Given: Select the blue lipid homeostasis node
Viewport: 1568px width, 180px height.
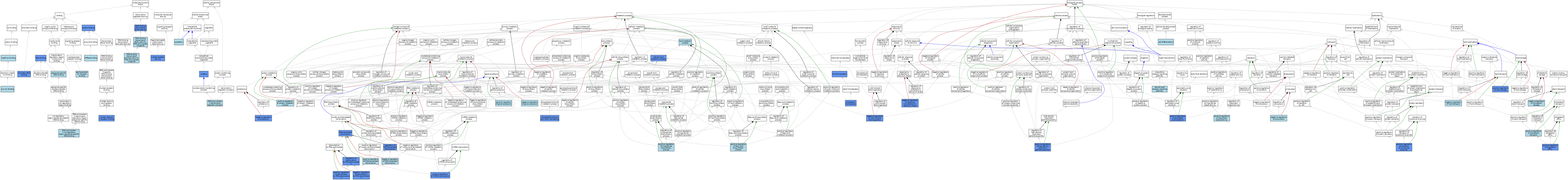Looking at the screenshot, I should coord(839,74).
